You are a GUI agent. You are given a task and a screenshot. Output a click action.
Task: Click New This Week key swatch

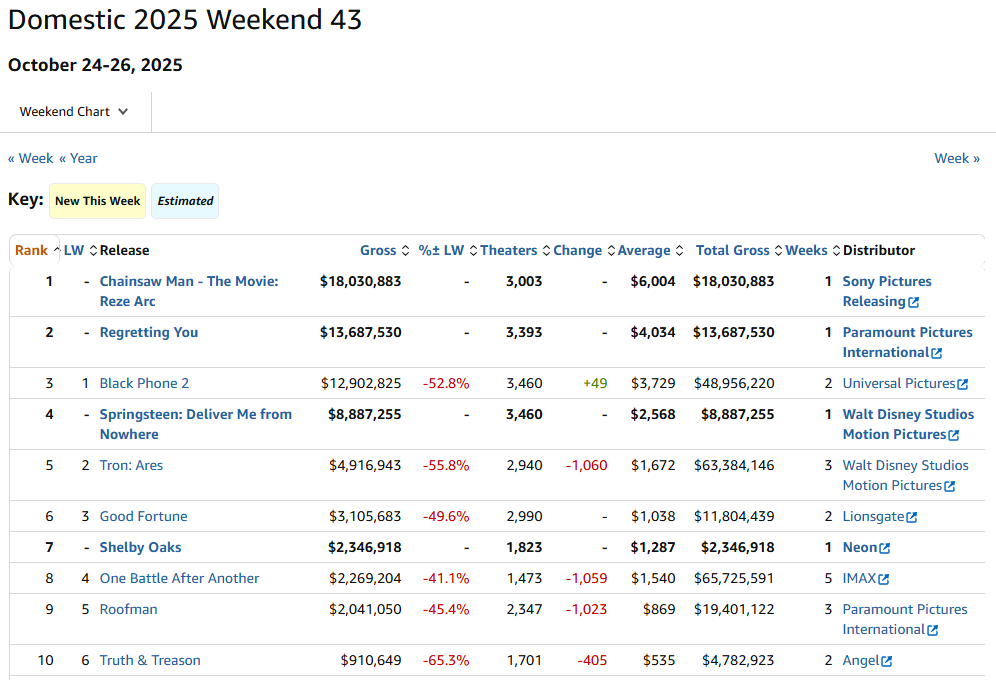97,201
